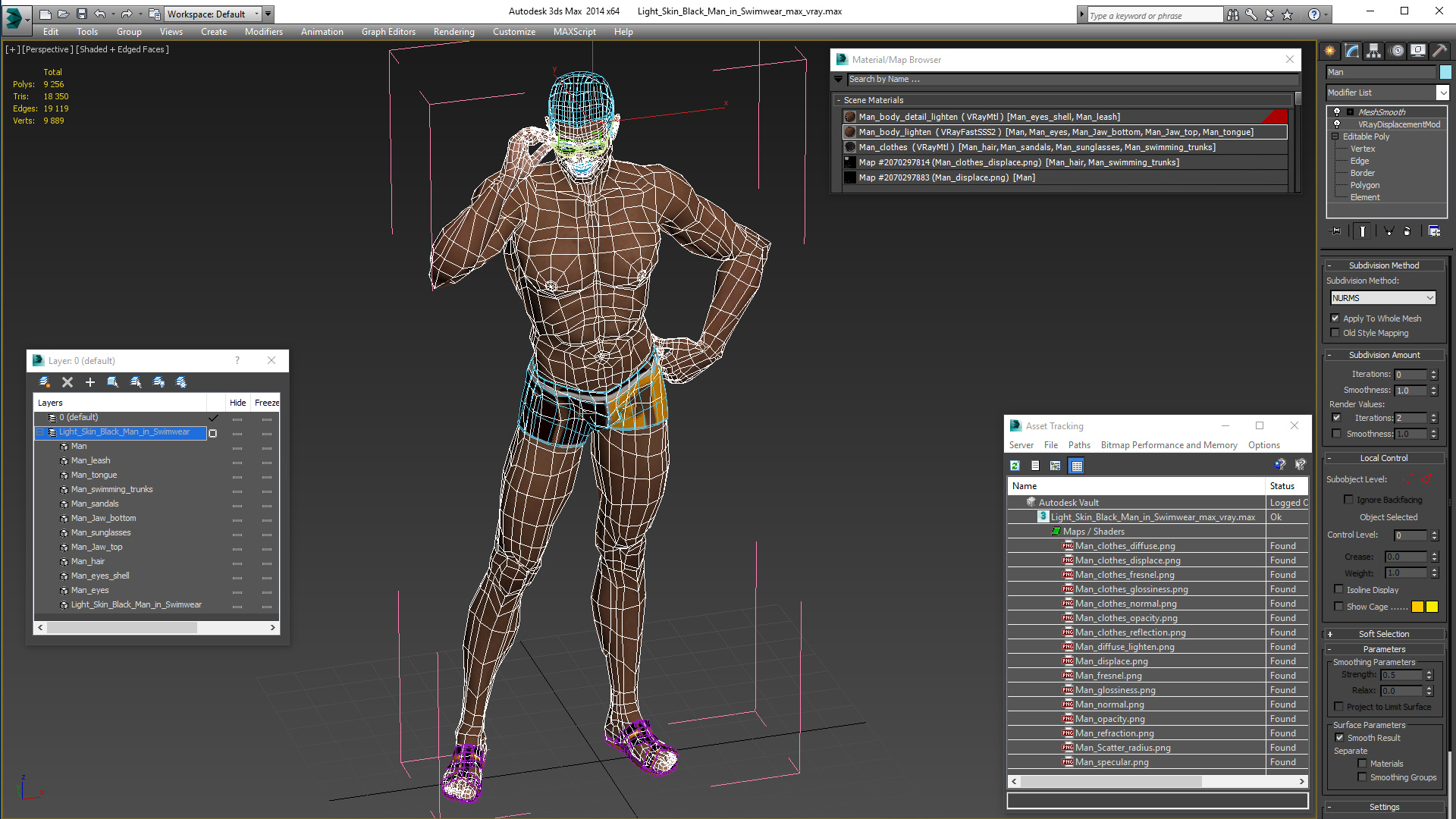The height and width of the screenshot is (819, 1456).
Task: Open the Rendering menu
Action: click(x=453, y=32)
